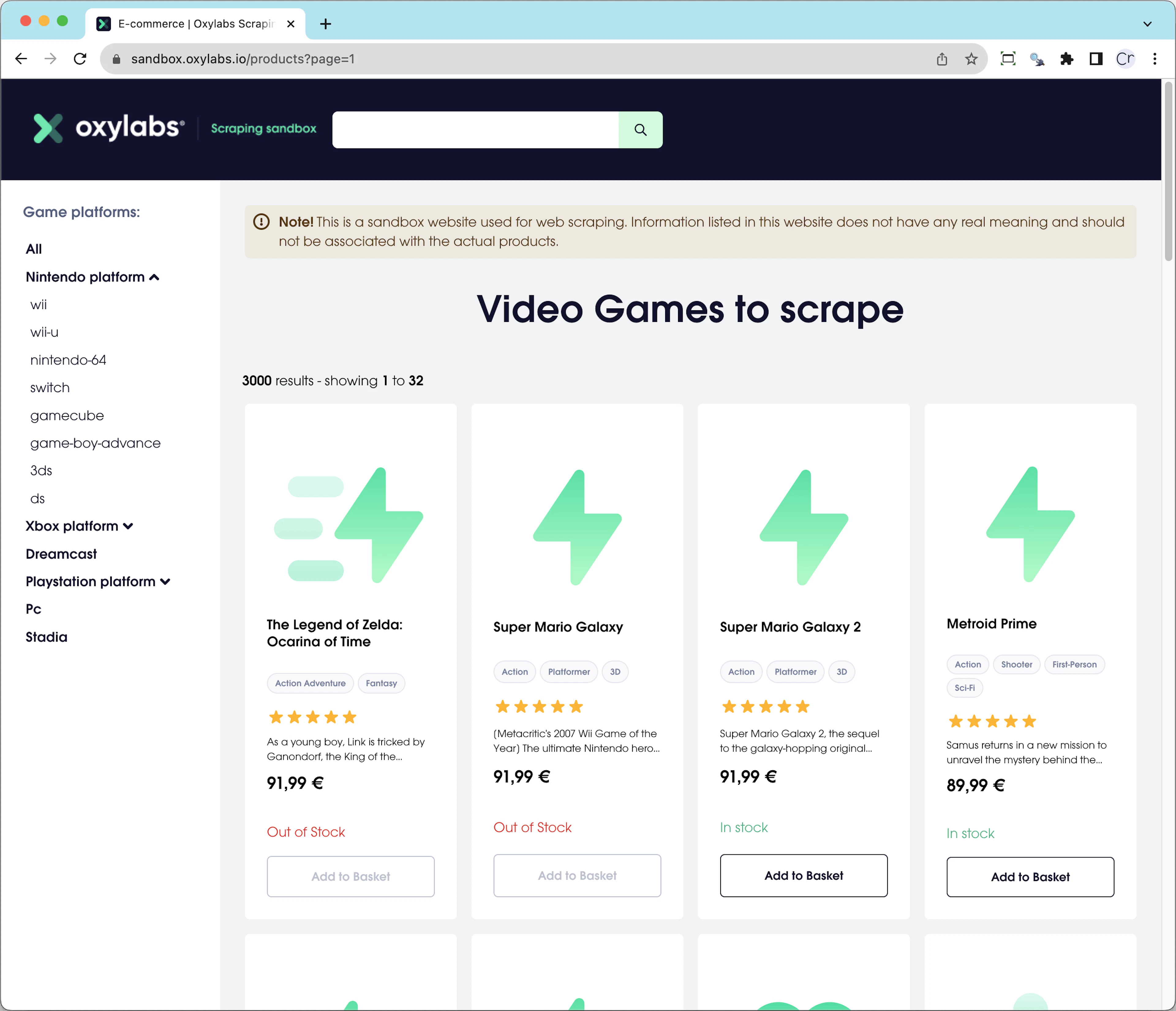Click the sandbox note warning icon

(x=261, y=222)
